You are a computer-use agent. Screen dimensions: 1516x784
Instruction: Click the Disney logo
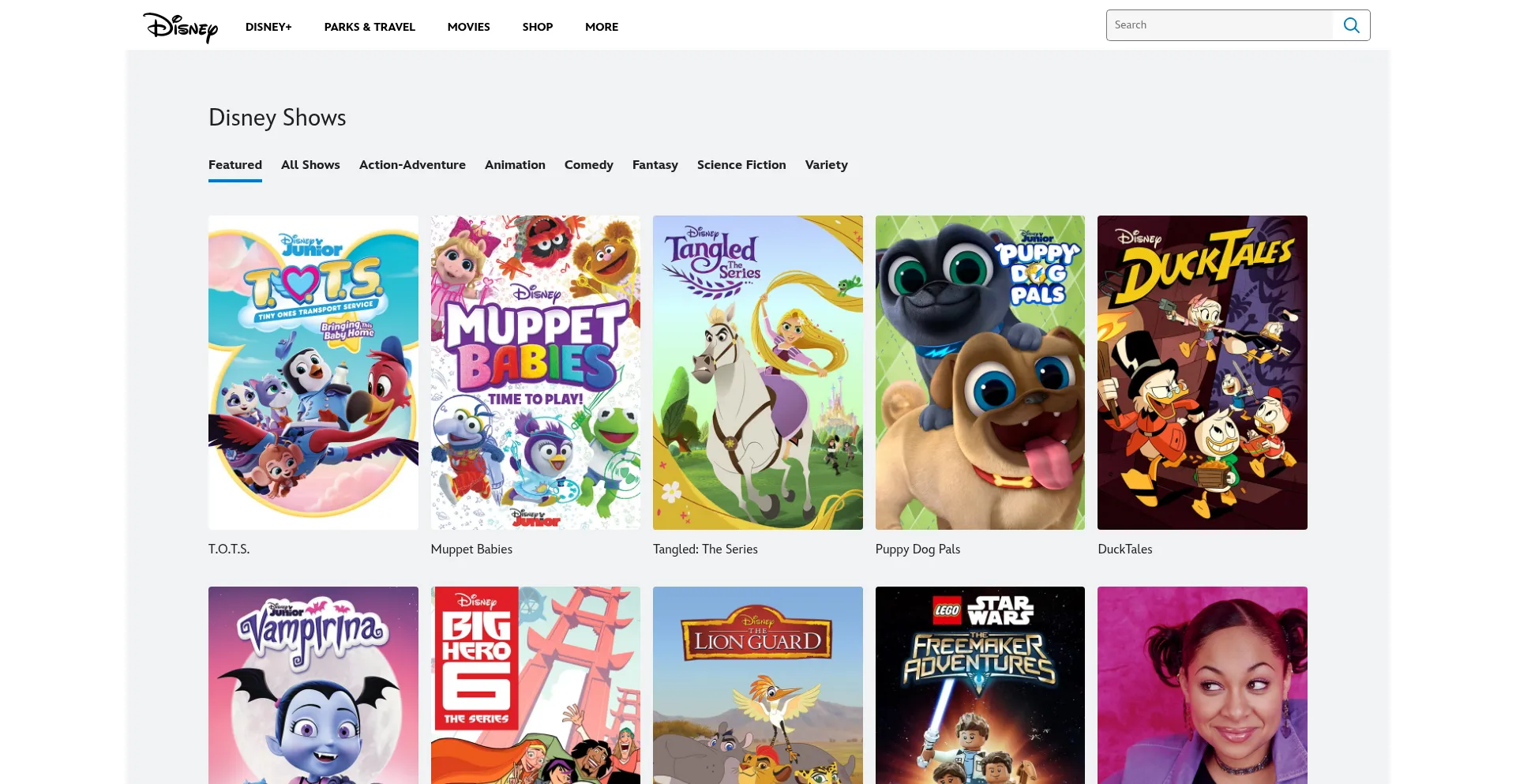(180, 27)
